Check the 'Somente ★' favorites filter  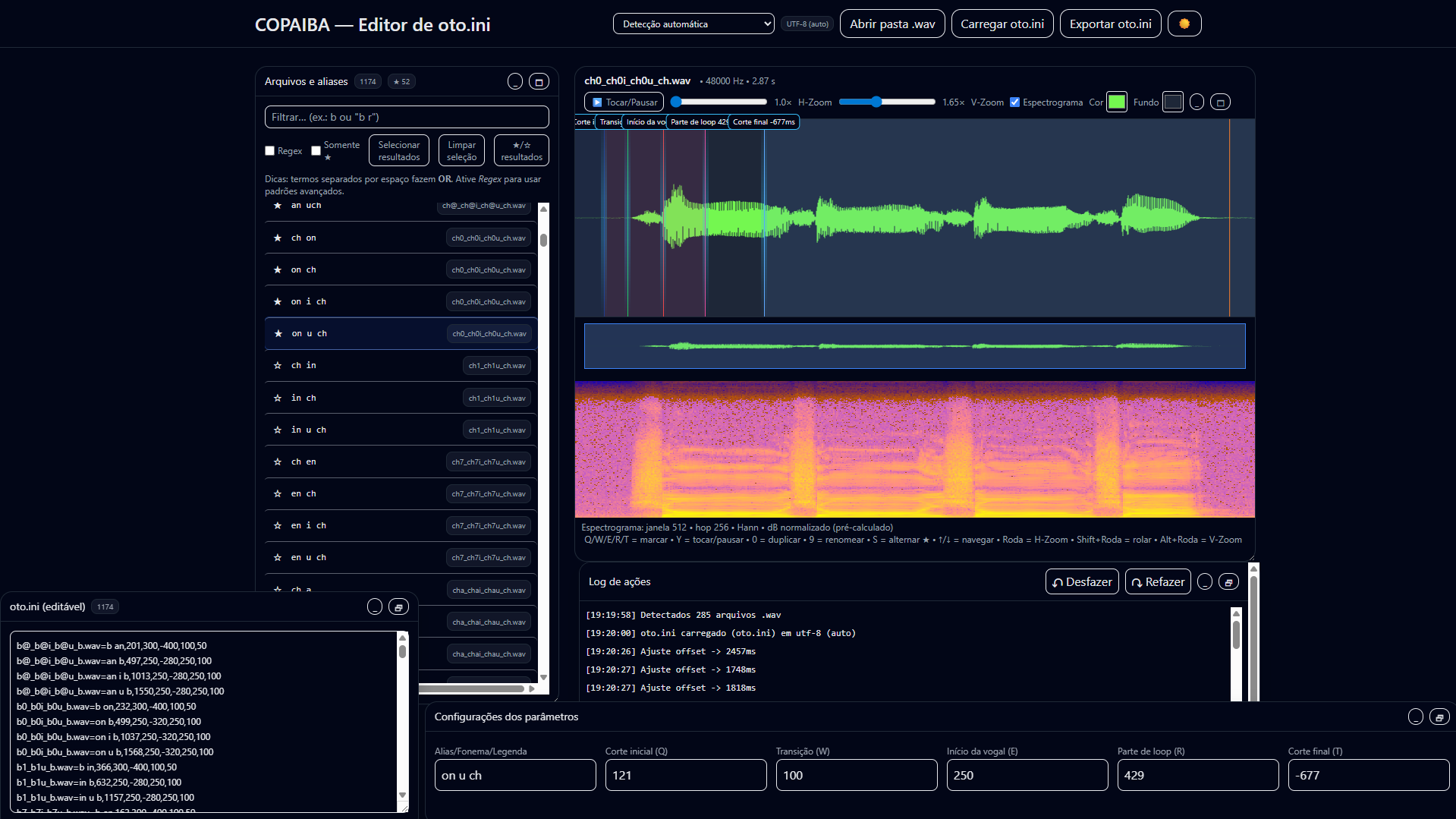pyautogui.click(x=316, y=151)
